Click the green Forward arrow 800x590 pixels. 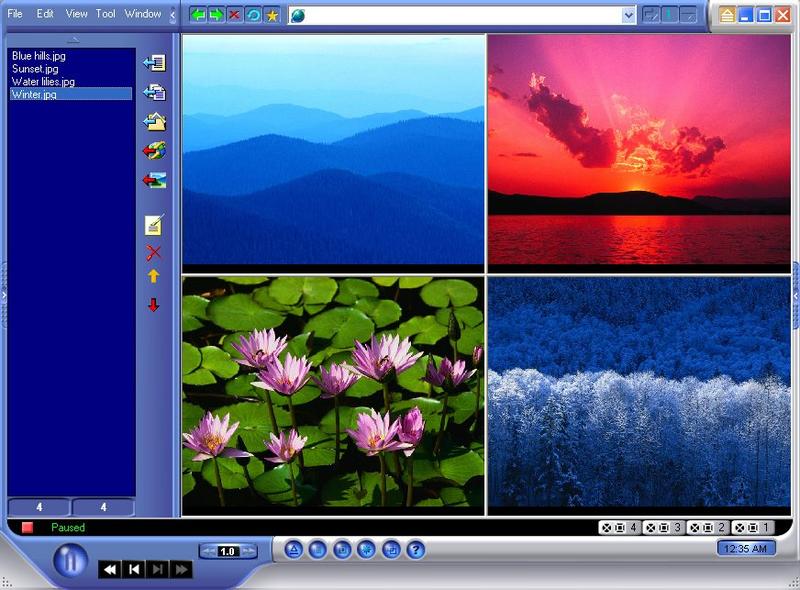[216, 15]
